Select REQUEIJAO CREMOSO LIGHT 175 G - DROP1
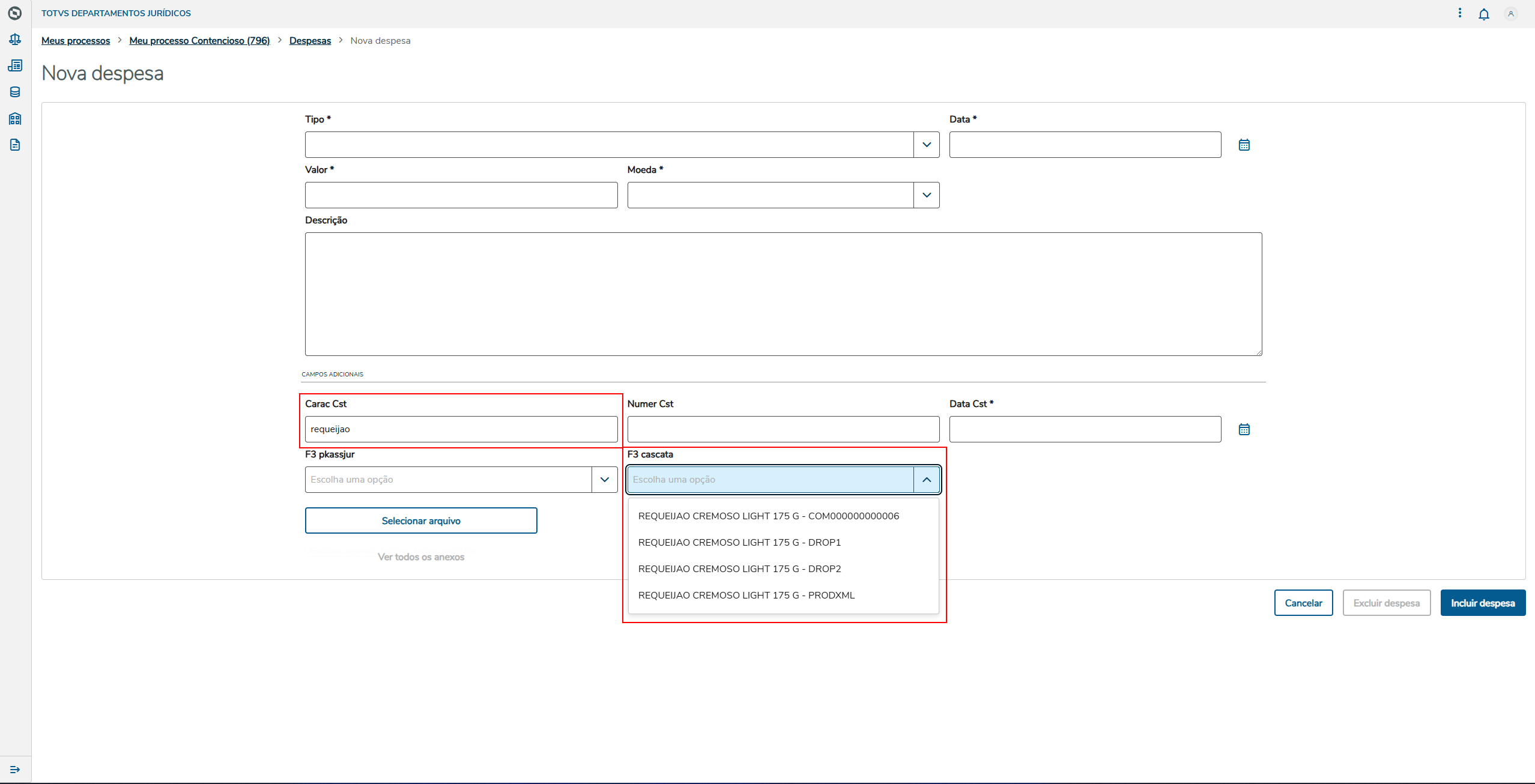This screenshot has height=784, width=1535. 739,542
